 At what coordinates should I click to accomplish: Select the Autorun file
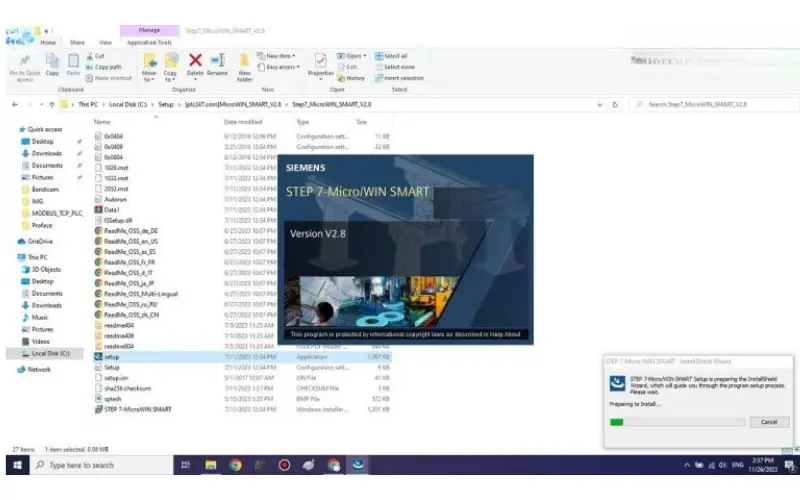[115, 199]
